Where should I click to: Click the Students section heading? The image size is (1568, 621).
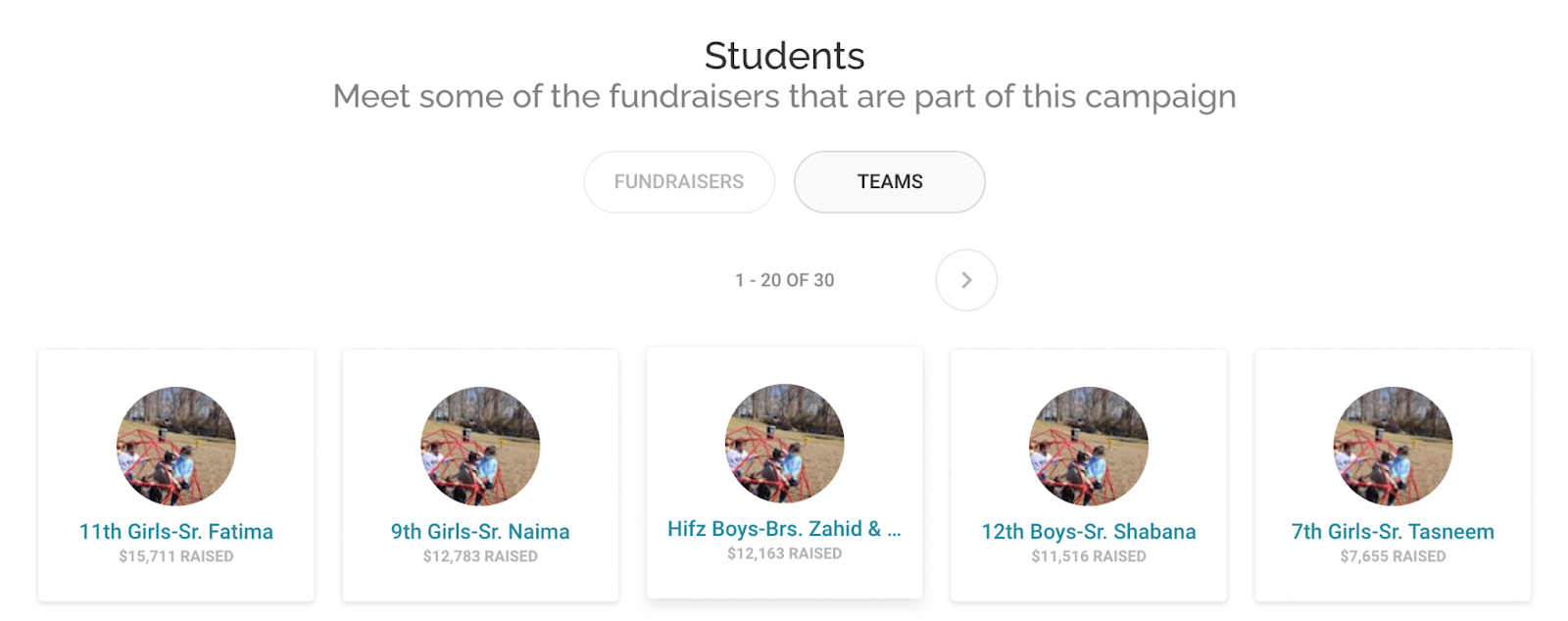[784, 56]
